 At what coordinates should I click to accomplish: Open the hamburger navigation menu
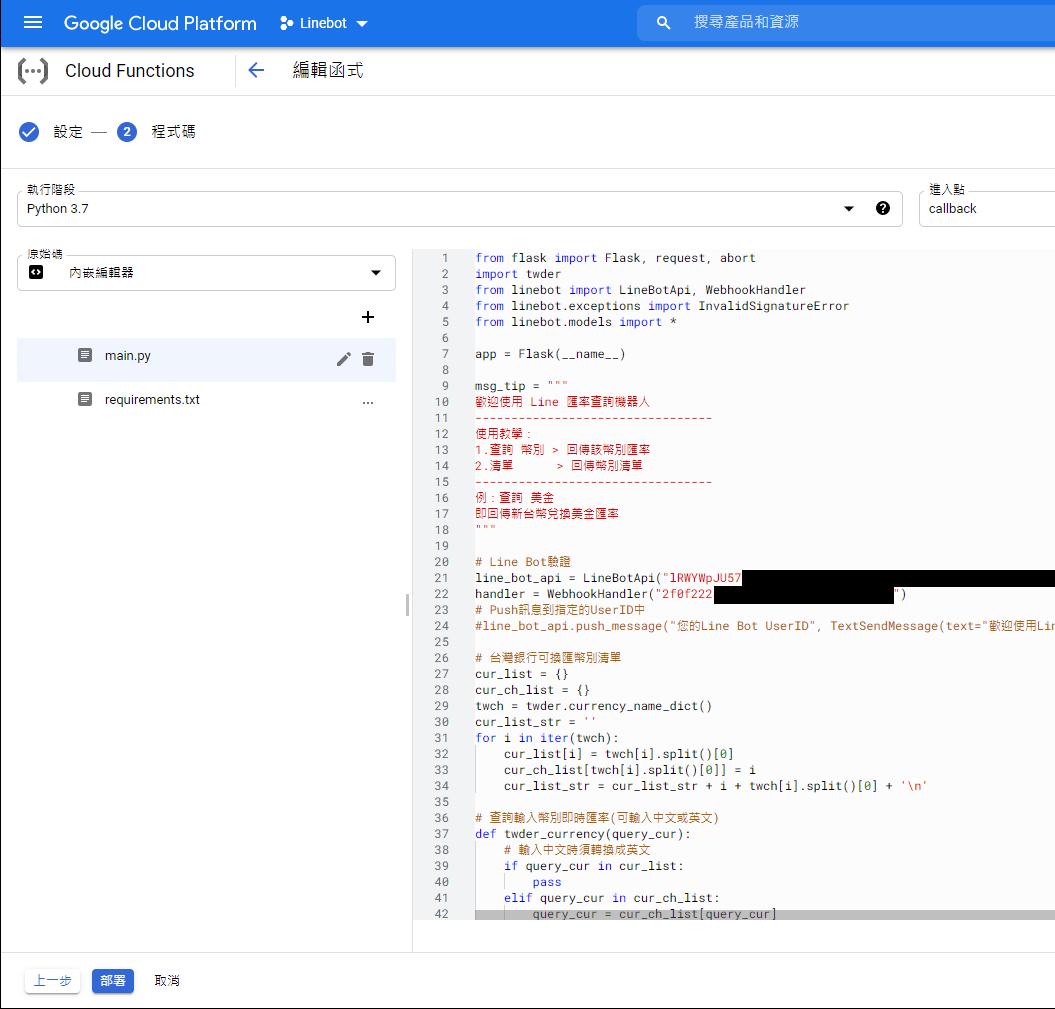click(32, 23)
